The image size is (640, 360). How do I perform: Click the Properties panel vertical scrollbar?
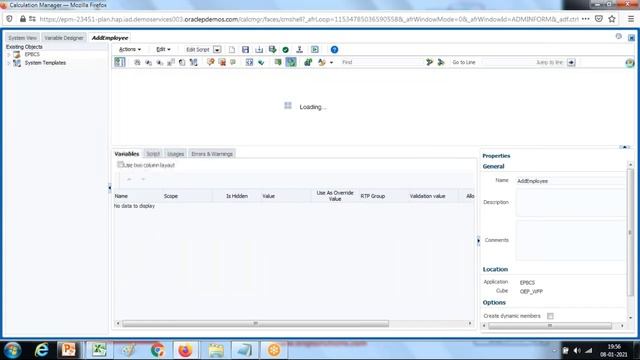point(630,232)
